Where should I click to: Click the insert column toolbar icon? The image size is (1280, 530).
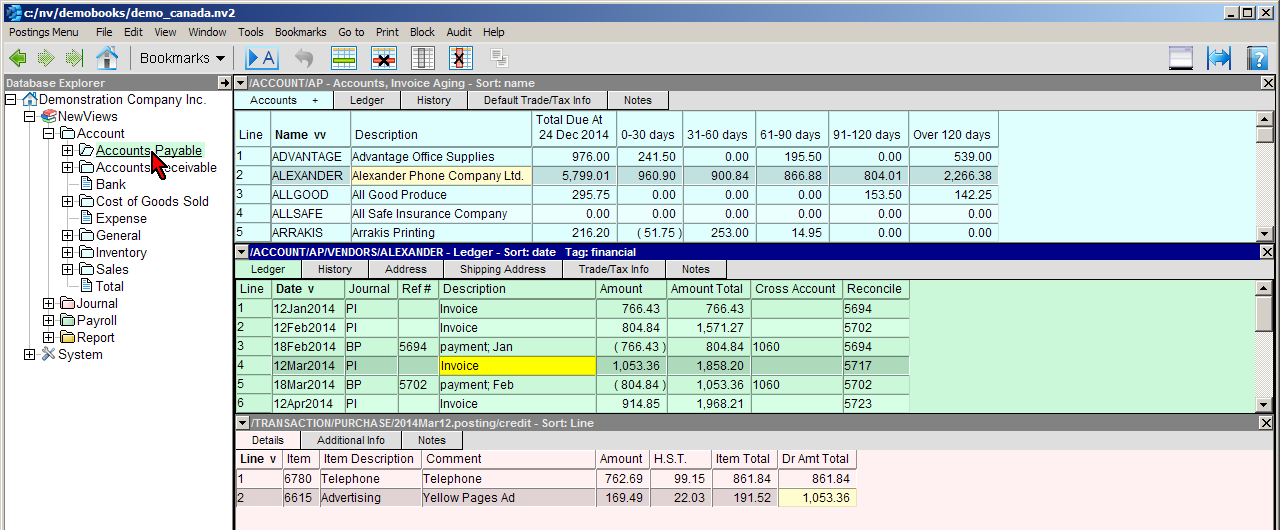423,58
